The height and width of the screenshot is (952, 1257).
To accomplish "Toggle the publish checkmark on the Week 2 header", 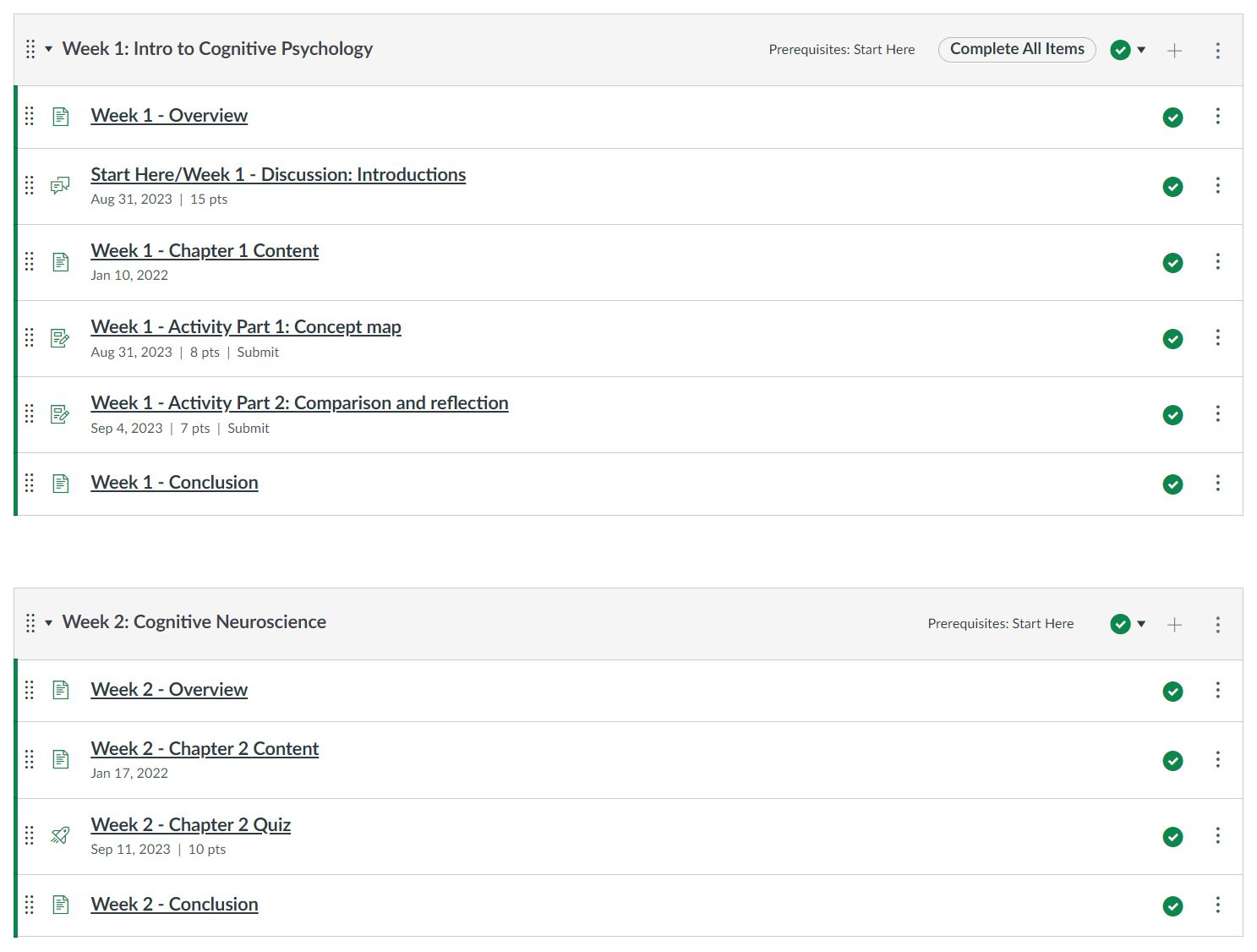I will [1119, 623].
